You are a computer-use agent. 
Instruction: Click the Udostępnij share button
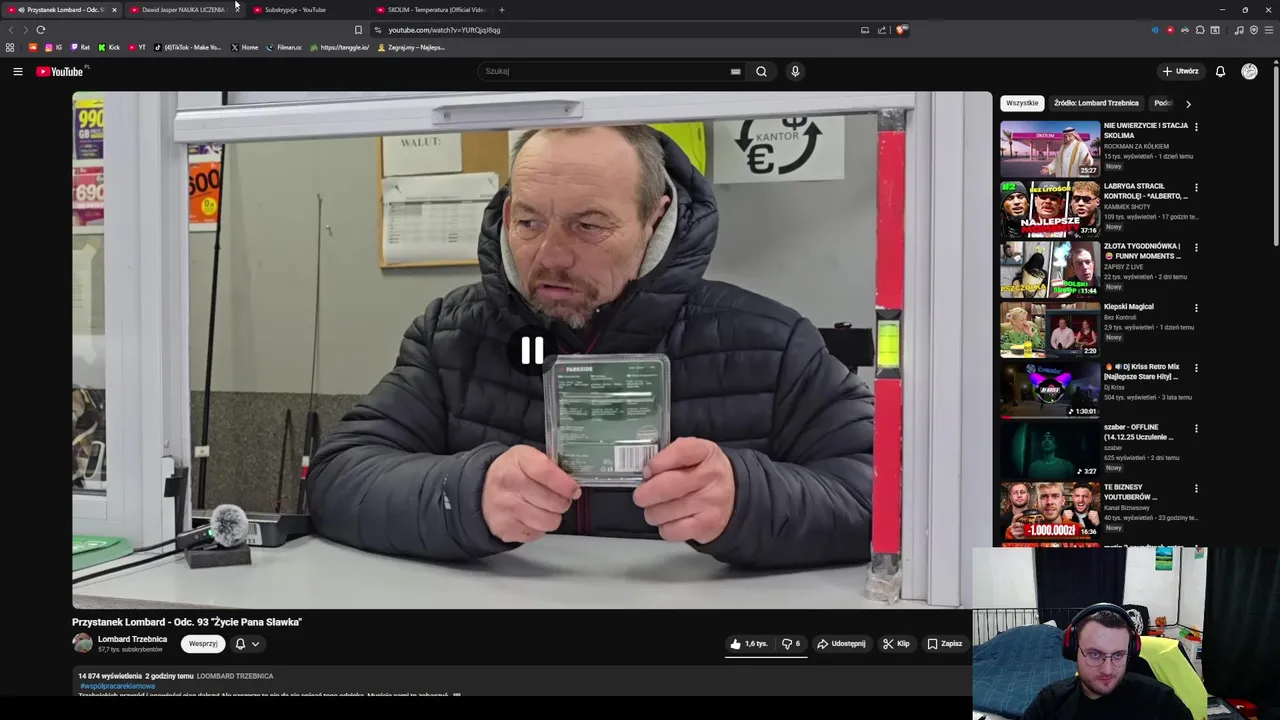[841, 644]
